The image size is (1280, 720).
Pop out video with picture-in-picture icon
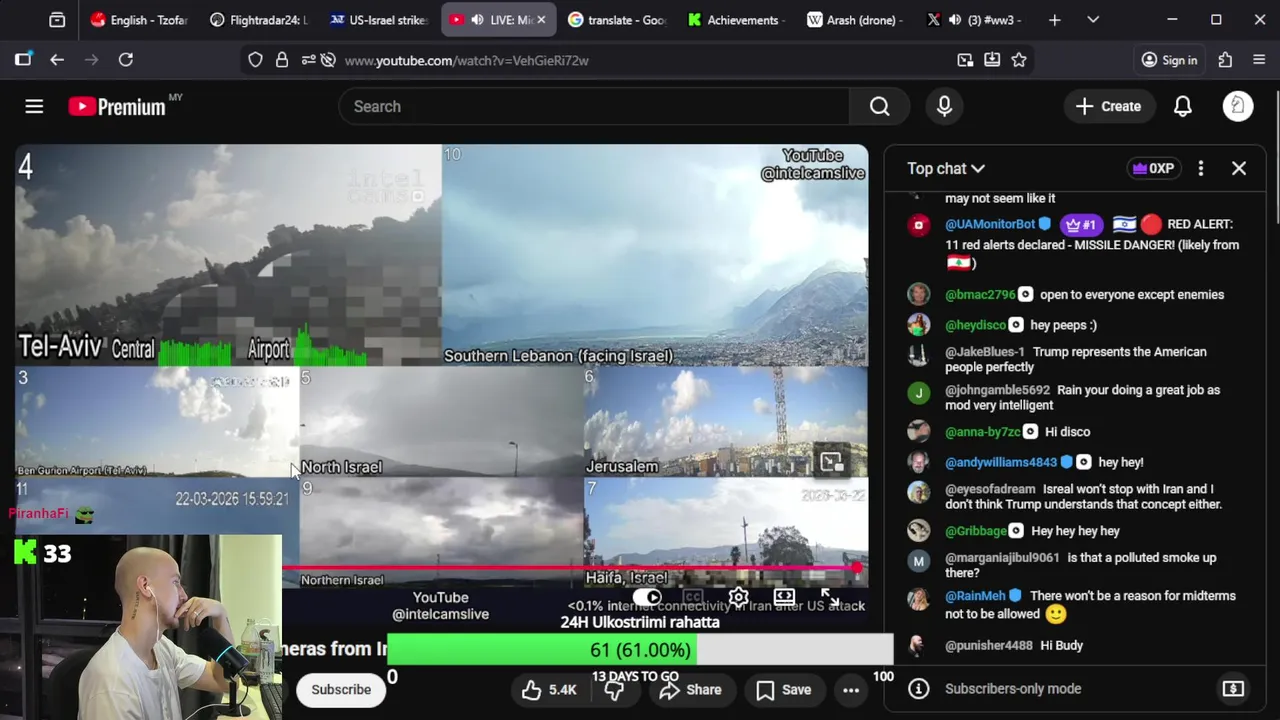pyautogui.click(x=832, y=461)
